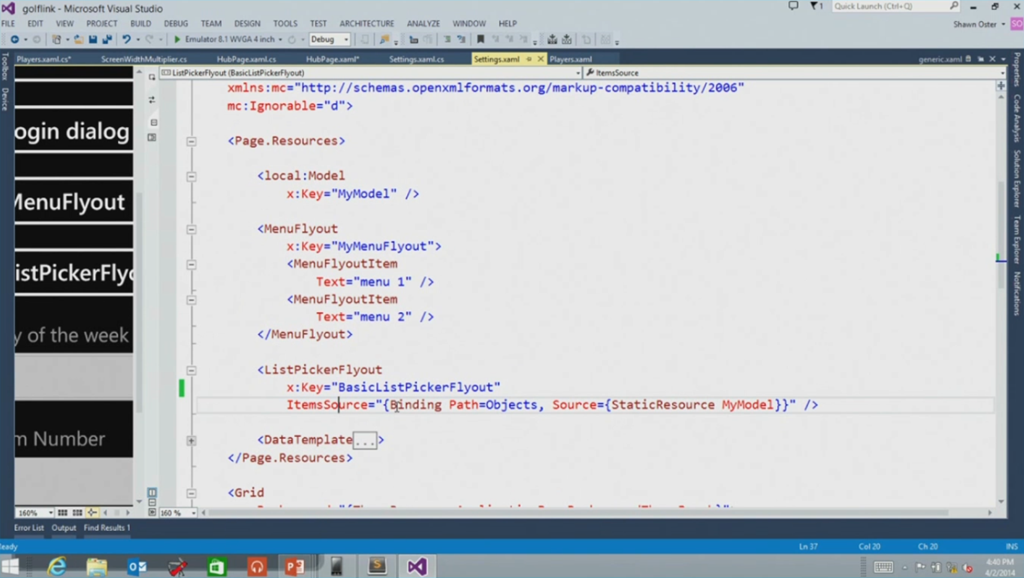1024x578 pixels.
Task: Open the Find Results 1 tab
Action: coord(106,528)
